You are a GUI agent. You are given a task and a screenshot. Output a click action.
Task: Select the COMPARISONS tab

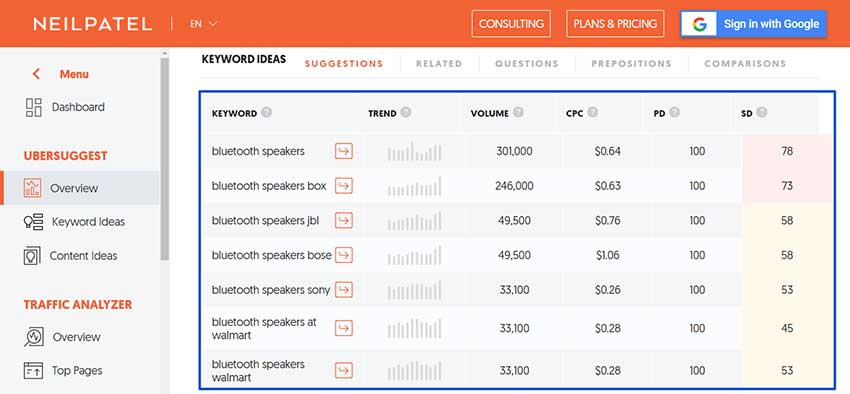pyautogui.click(x=745, y=63)
